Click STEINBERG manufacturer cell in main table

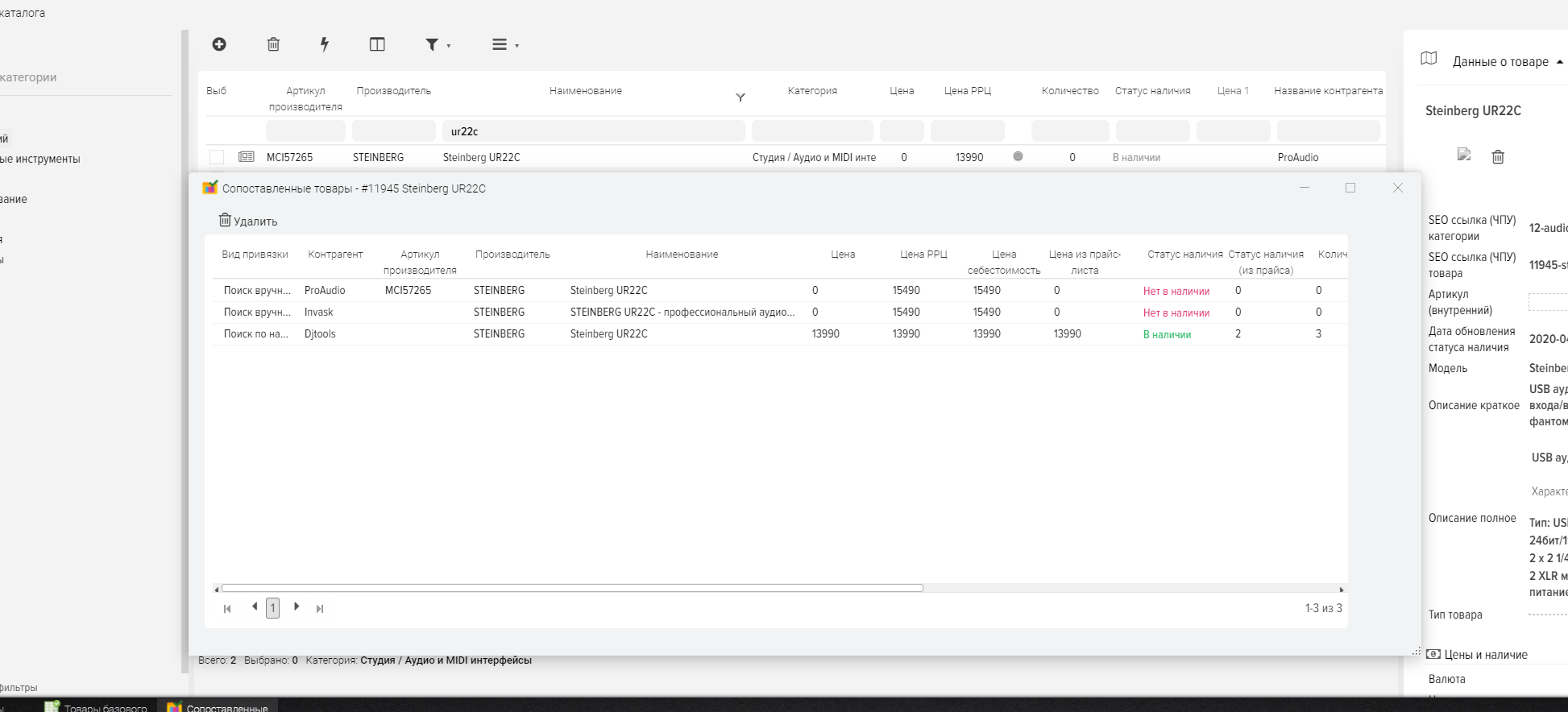click(378, 157)
